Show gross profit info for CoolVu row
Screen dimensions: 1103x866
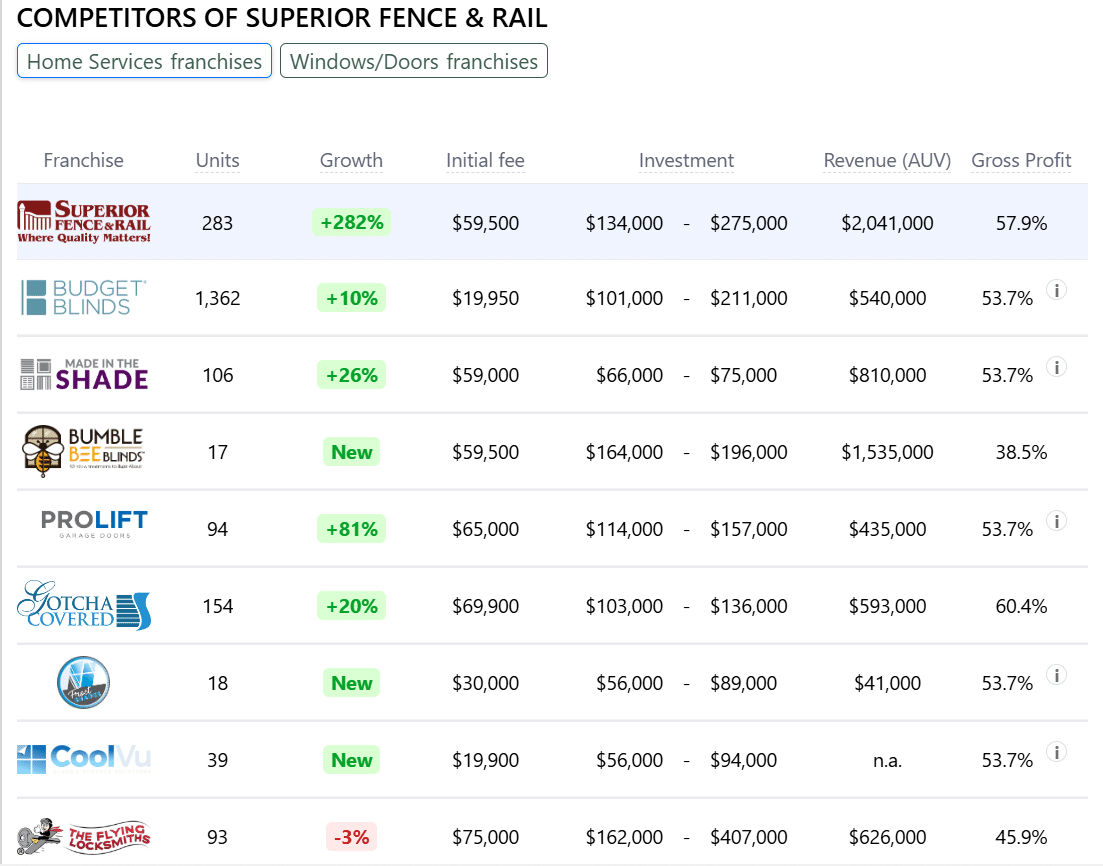coord(1056,752)
